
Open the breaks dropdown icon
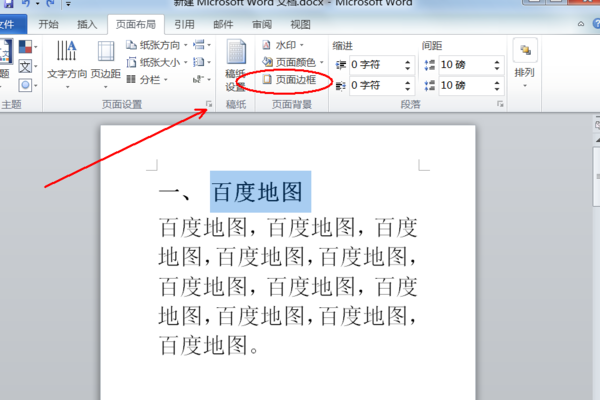pos(202,45)
